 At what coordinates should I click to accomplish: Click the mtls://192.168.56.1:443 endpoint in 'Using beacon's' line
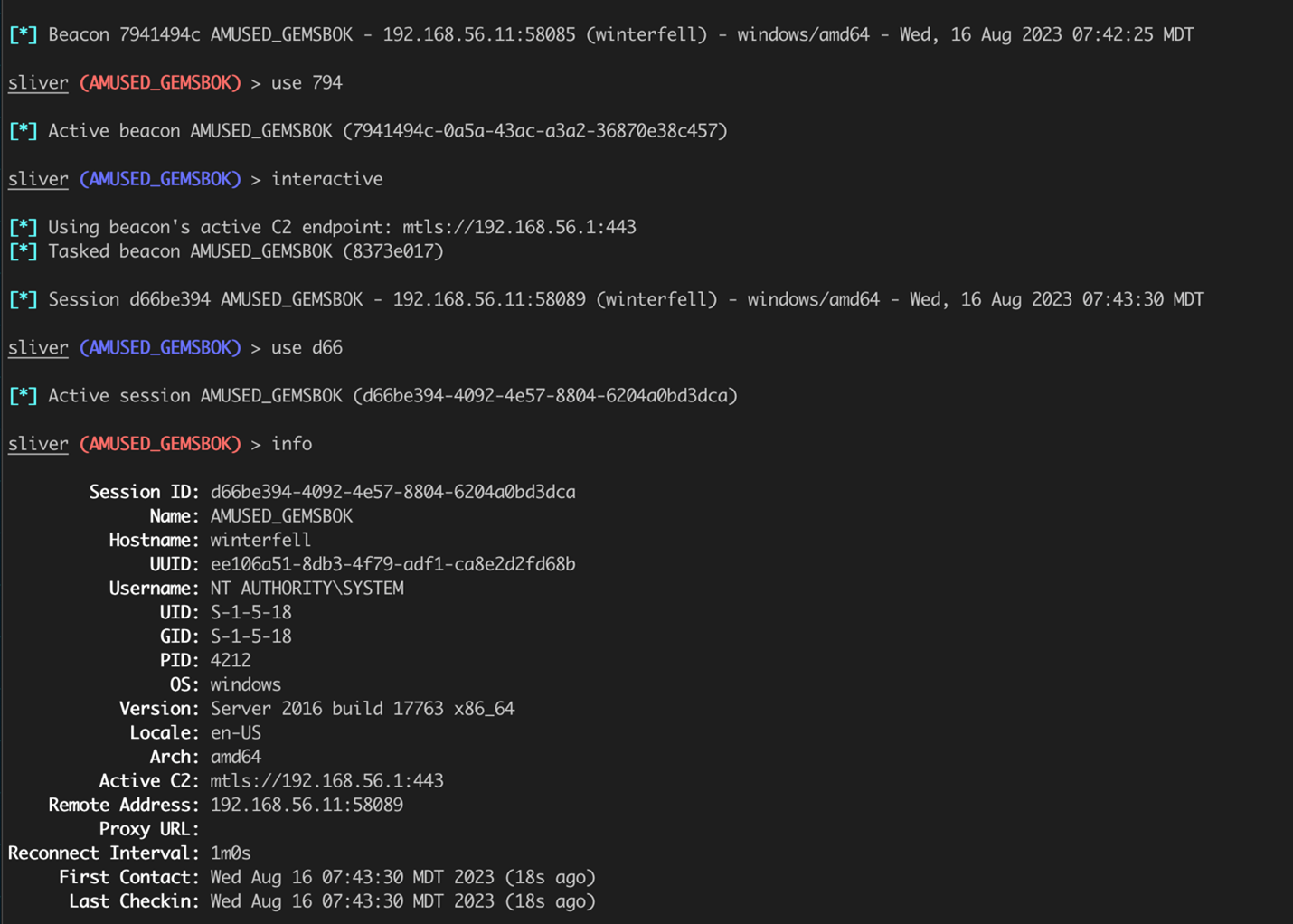click(x=519, y=227)
